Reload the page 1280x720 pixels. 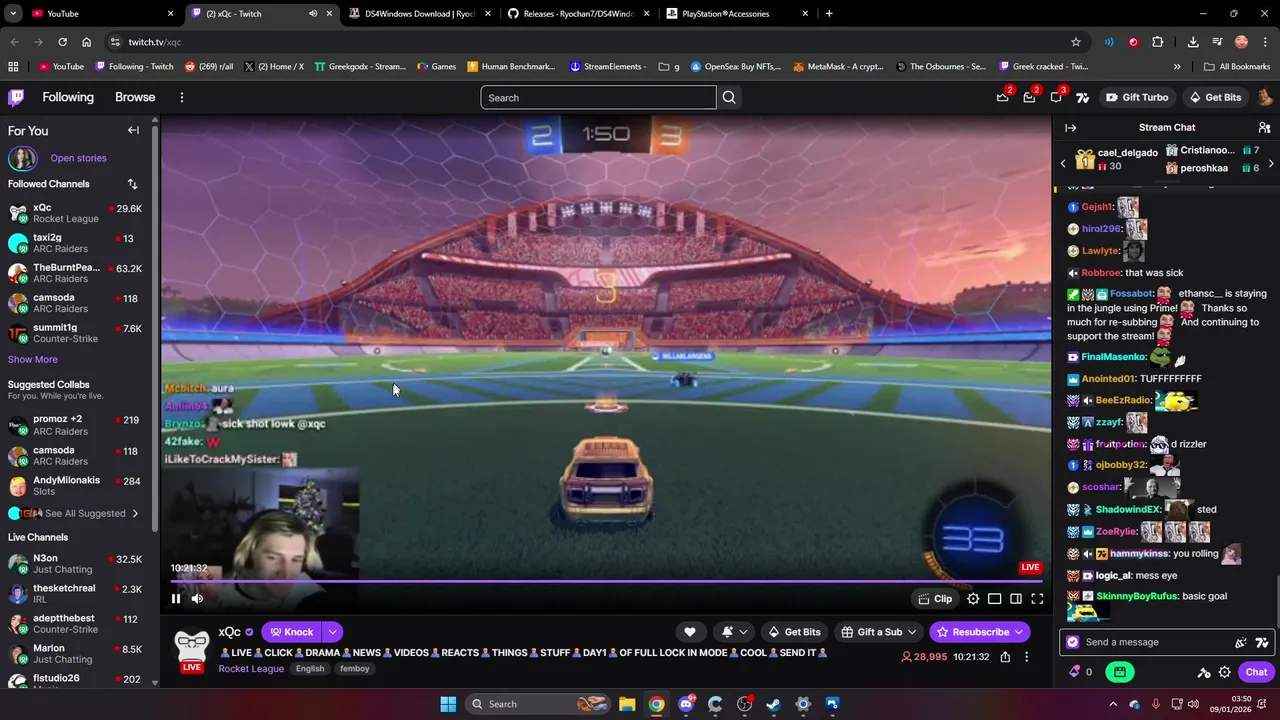62,42
